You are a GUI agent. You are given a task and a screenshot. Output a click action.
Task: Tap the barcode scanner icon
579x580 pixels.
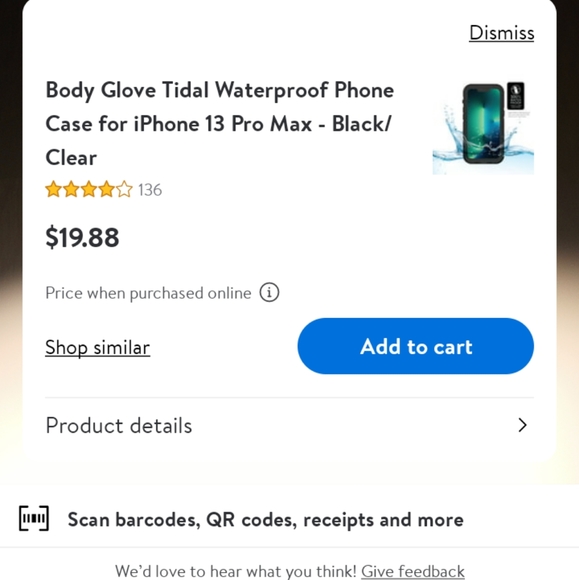click(x=34, y=518)
